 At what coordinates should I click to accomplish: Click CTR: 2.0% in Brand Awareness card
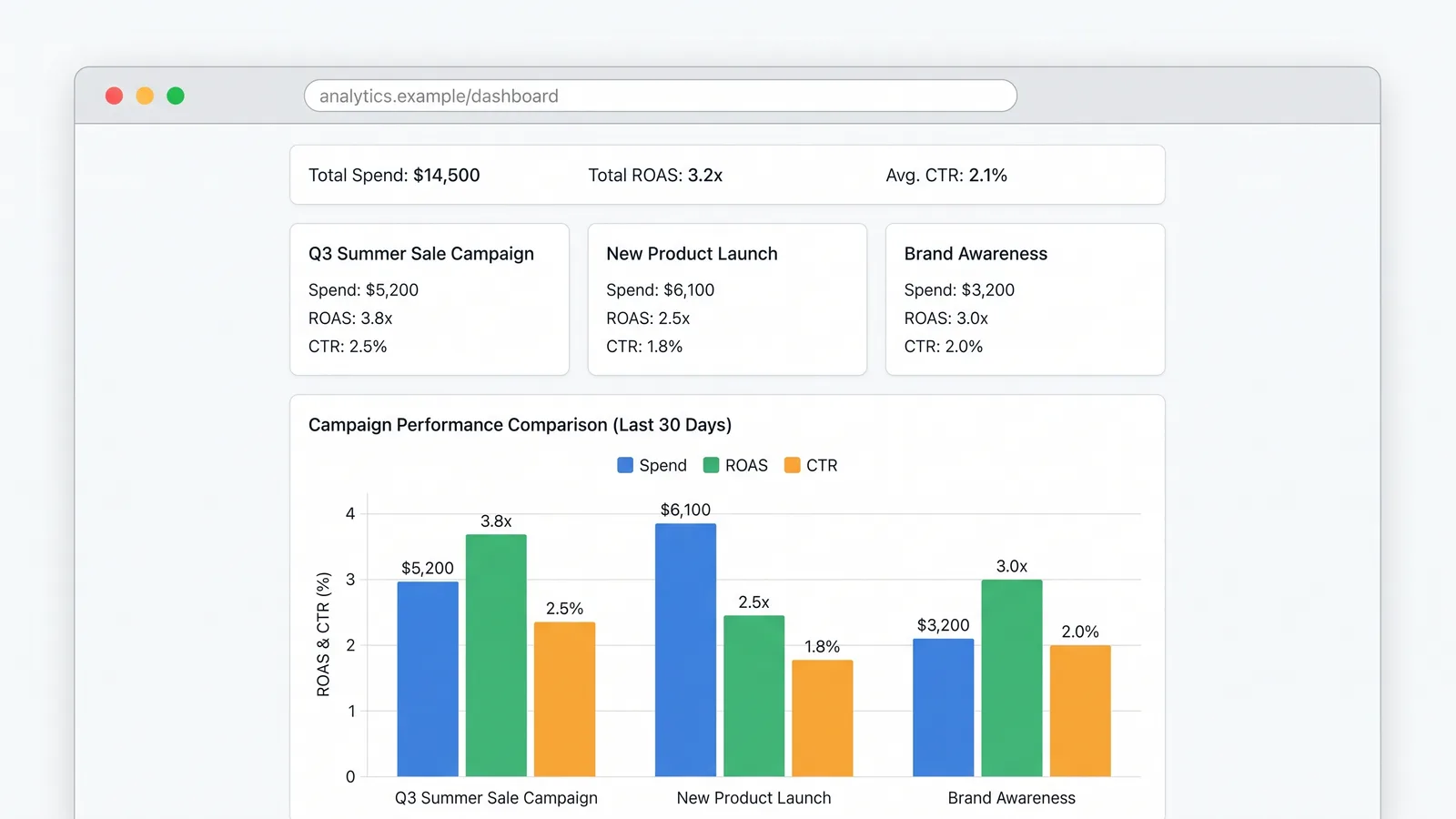click(x=944, y=346)
